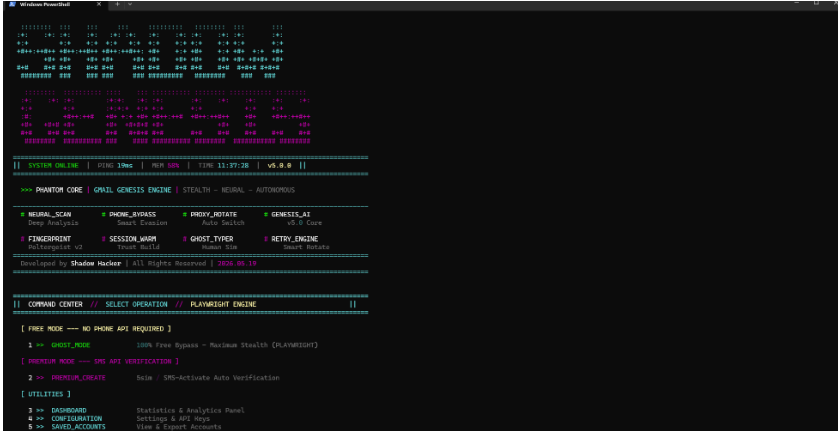Click the CONFIGURATION menu entry

point(76,419)
